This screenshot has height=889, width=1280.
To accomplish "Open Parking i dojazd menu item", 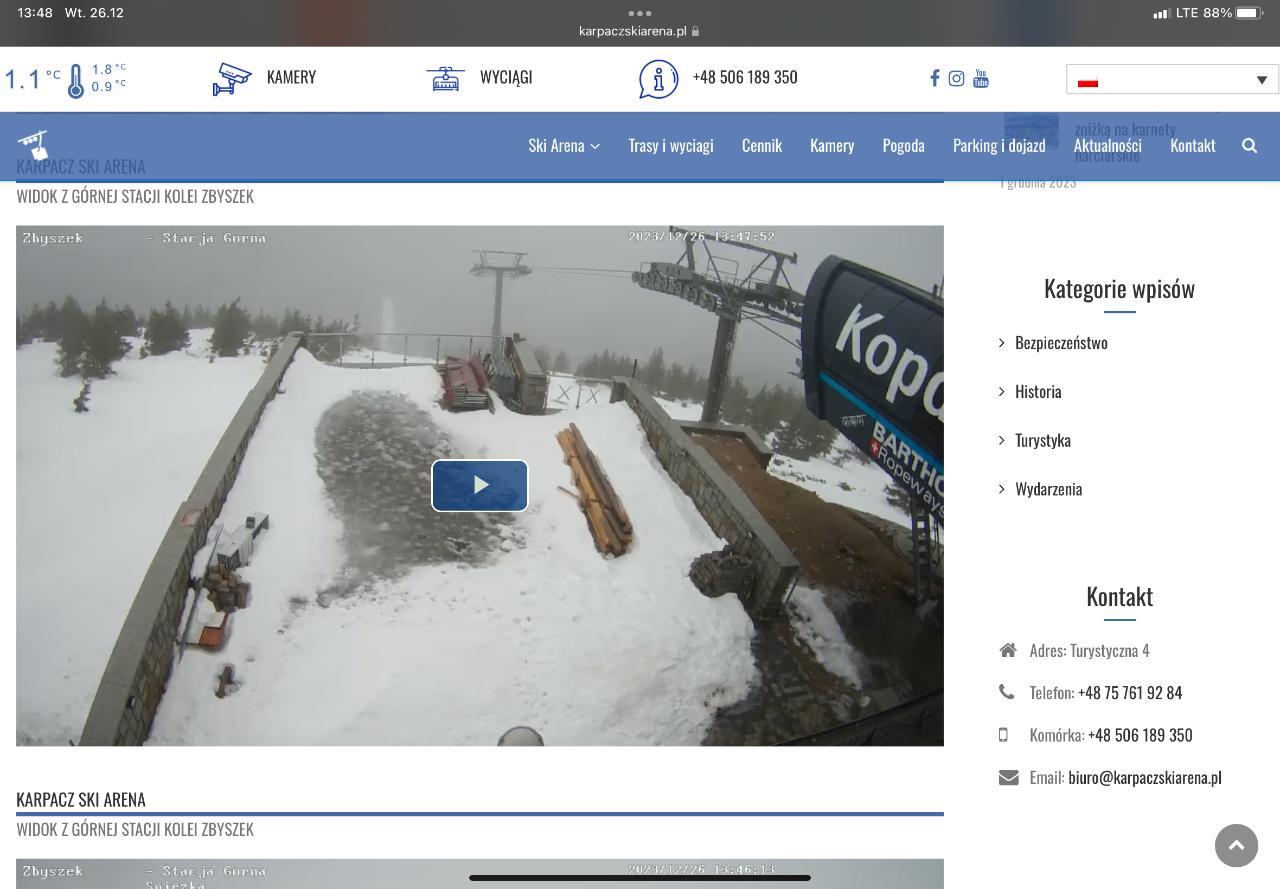I will tap(999, 145).
